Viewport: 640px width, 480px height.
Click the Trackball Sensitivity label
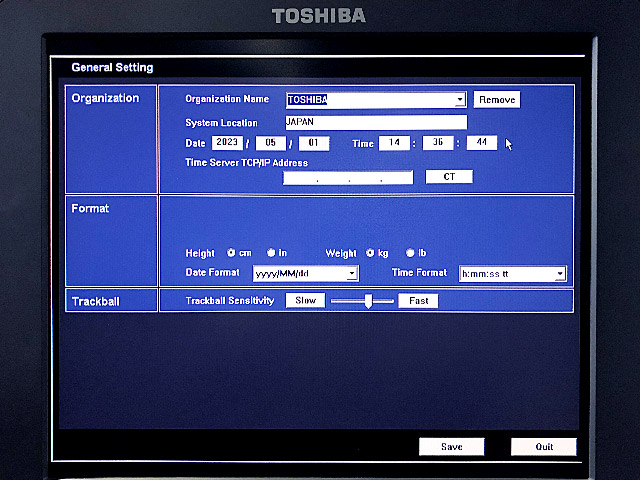pos(230,301)
